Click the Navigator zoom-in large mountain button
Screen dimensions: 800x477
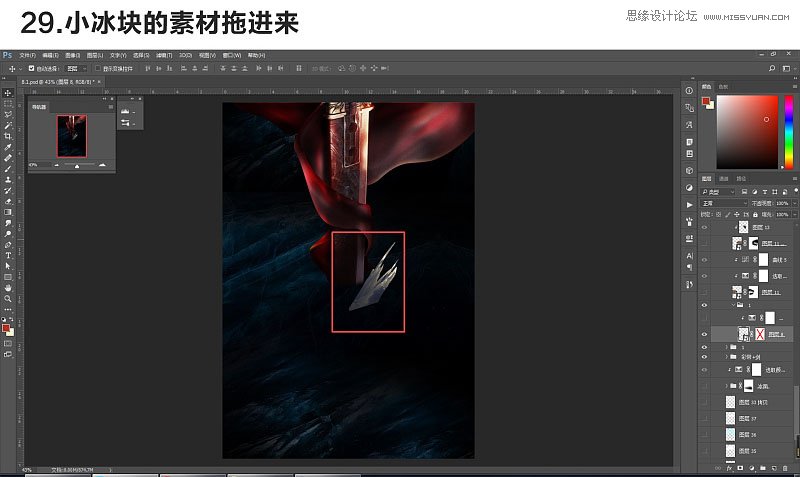coord(102,165)
